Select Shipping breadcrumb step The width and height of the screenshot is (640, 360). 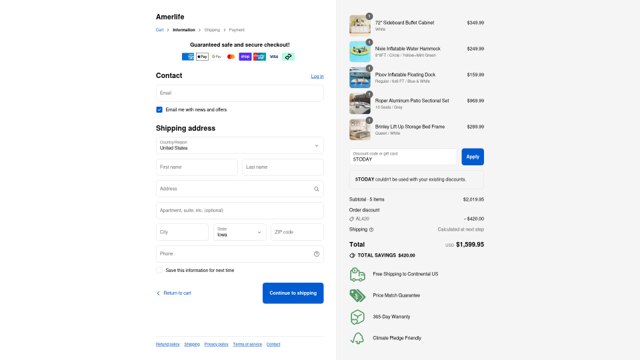click(212, 30)
